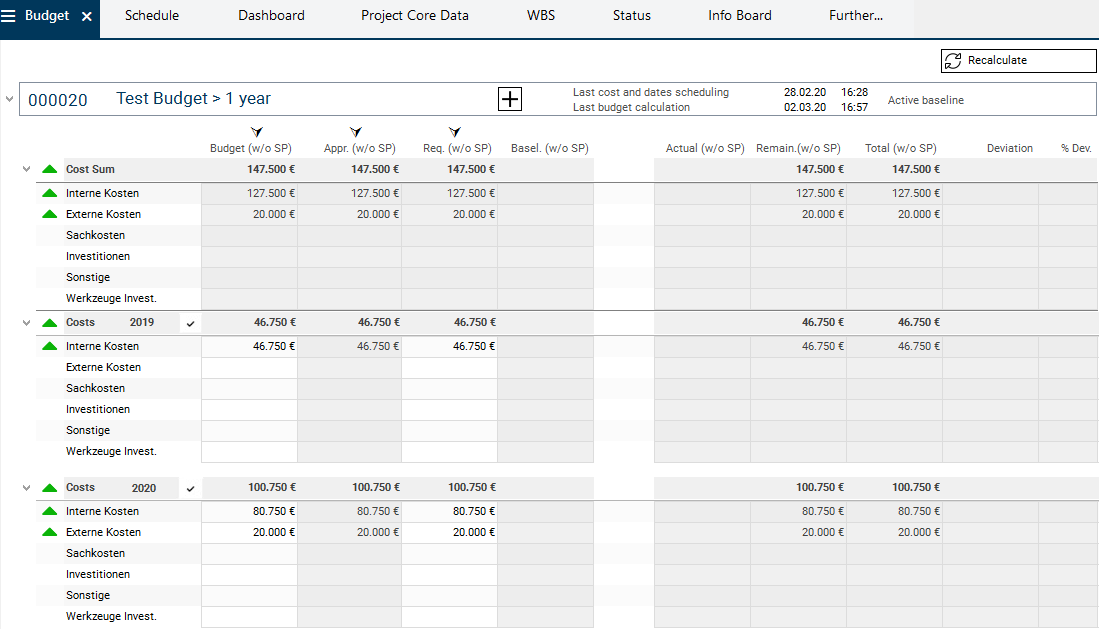Toggle the checkmark for Costs 2020
1099x629 pixels.
click(190, 489)
